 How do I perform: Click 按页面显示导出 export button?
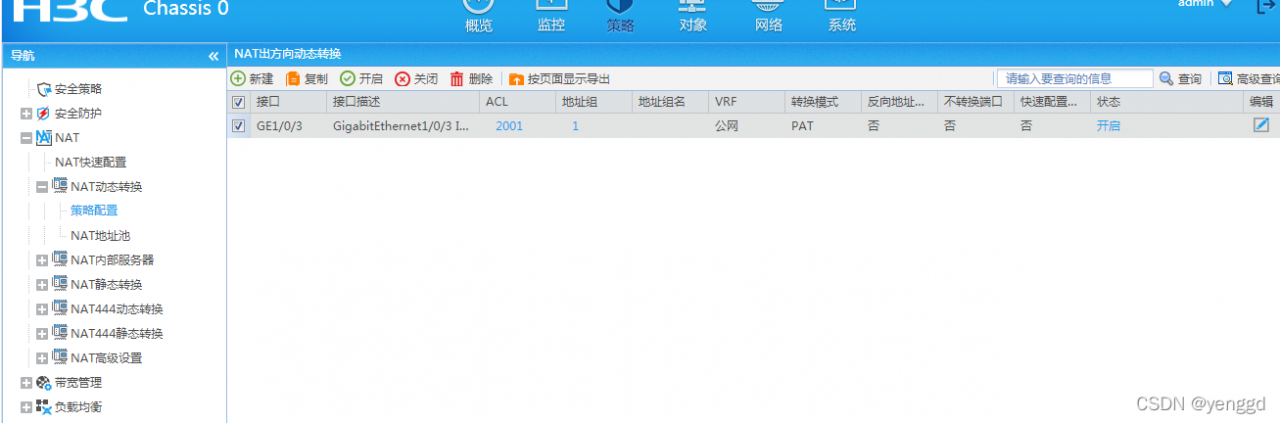click(560, 79)
